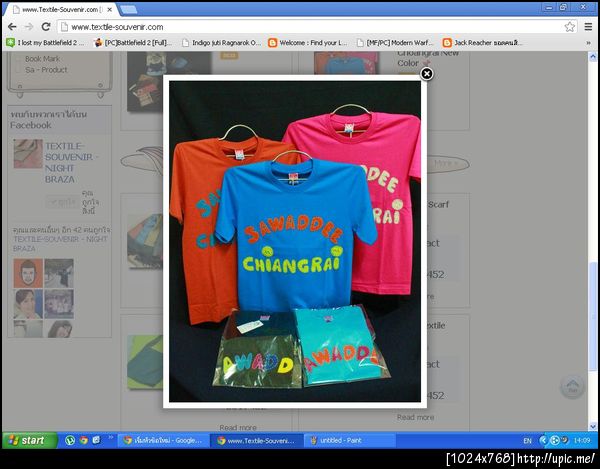Open the Chrome menu icon

tap(588, 27)
